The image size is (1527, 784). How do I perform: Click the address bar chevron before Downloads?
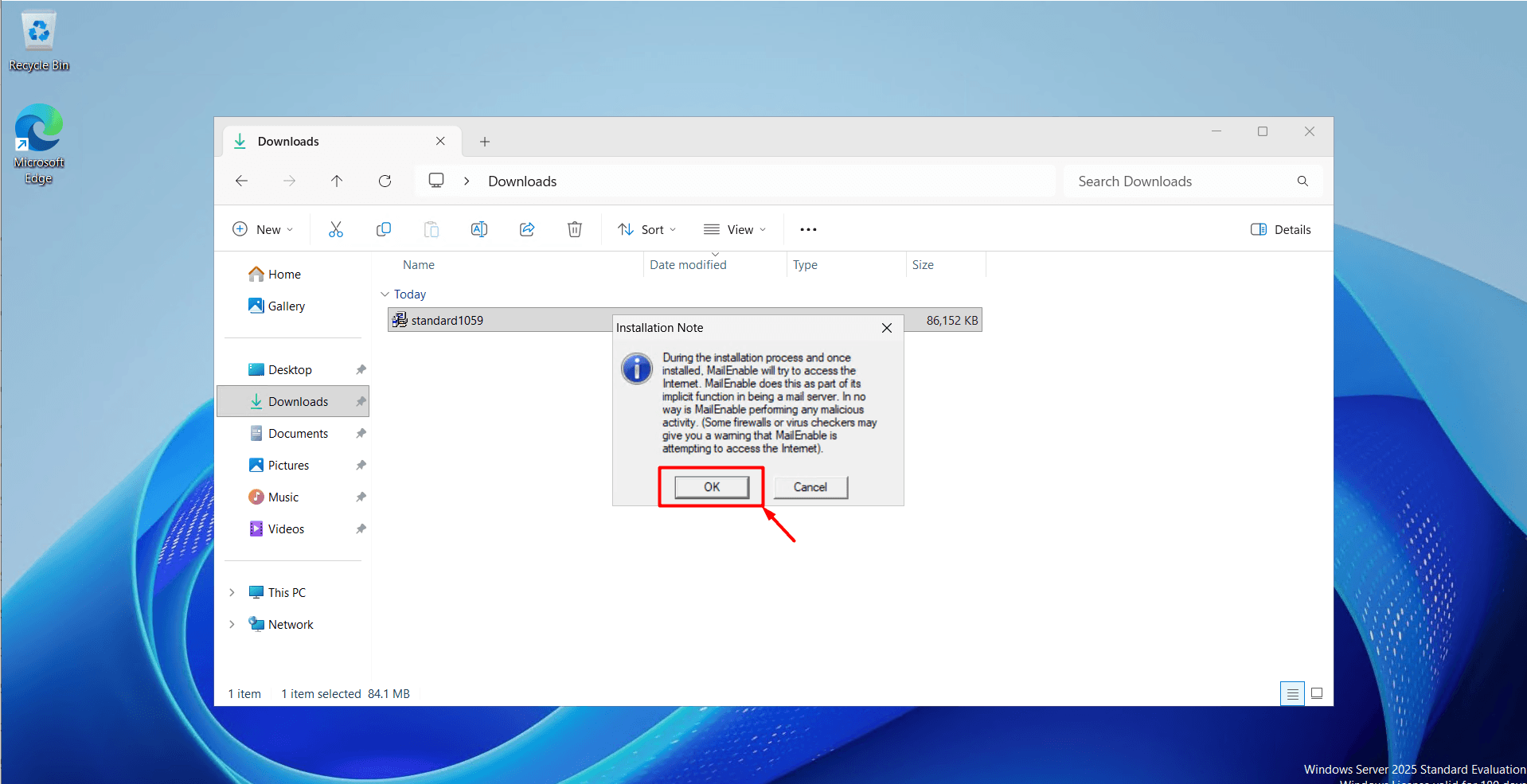(x=467, y=181)
